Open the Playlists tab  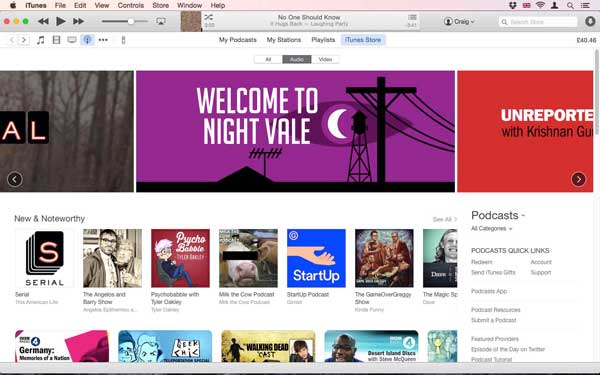tap(323, 40)
